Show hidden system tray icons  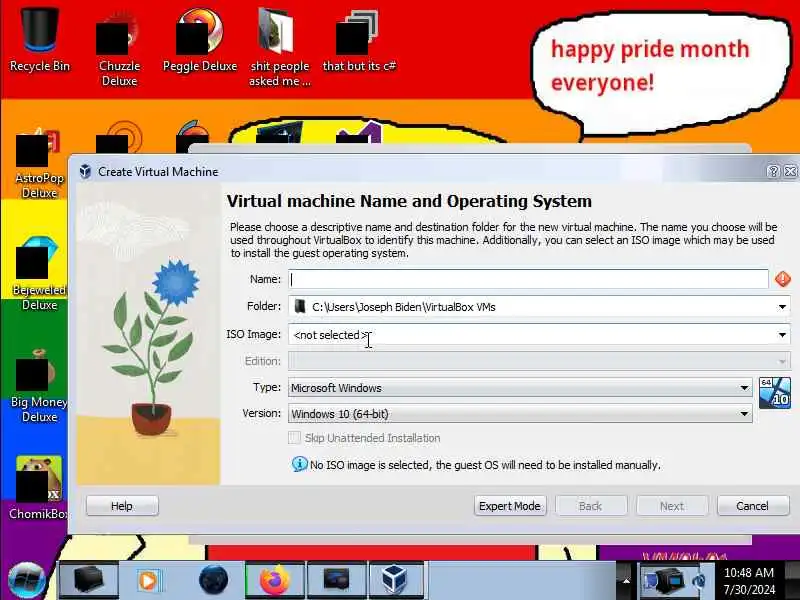pyautogui.click(x=627, y=581)
